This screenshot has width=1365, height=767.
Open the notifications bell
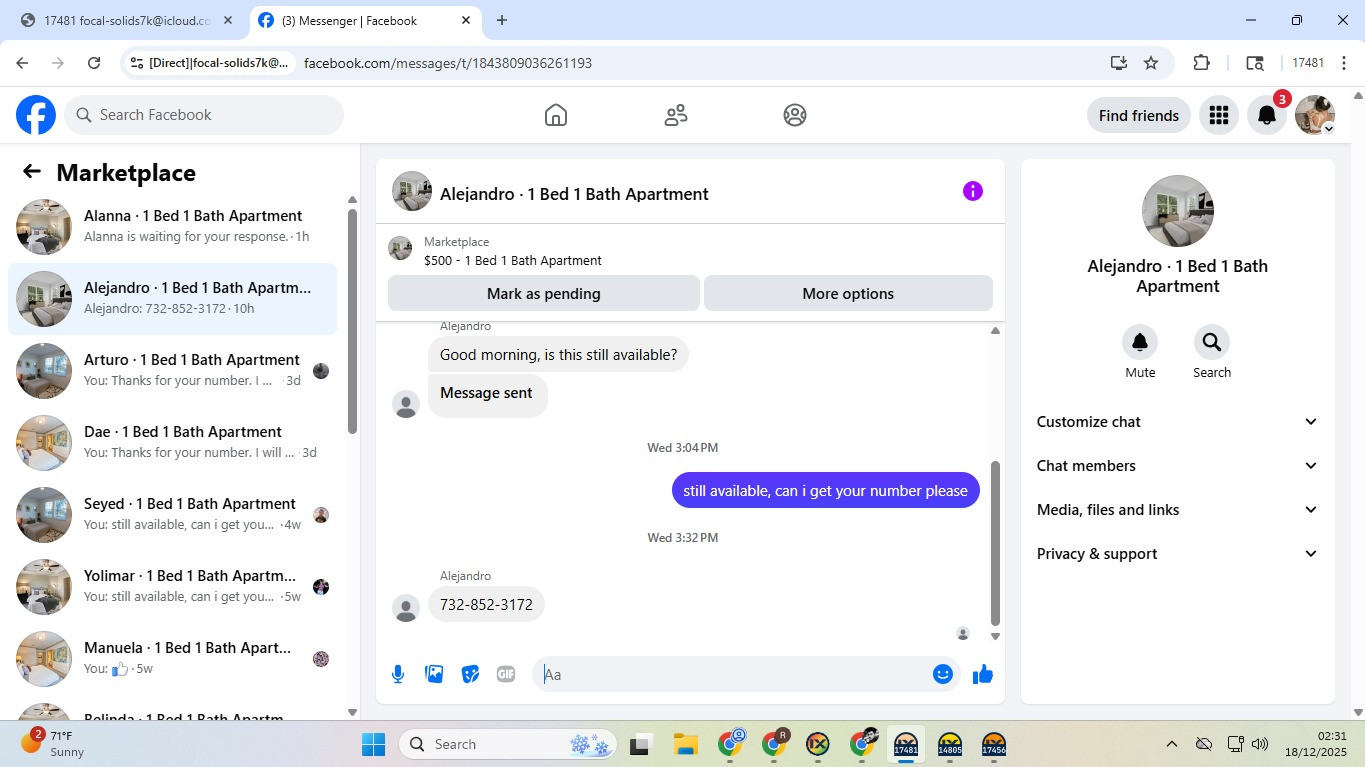(x=1266, y=115)
